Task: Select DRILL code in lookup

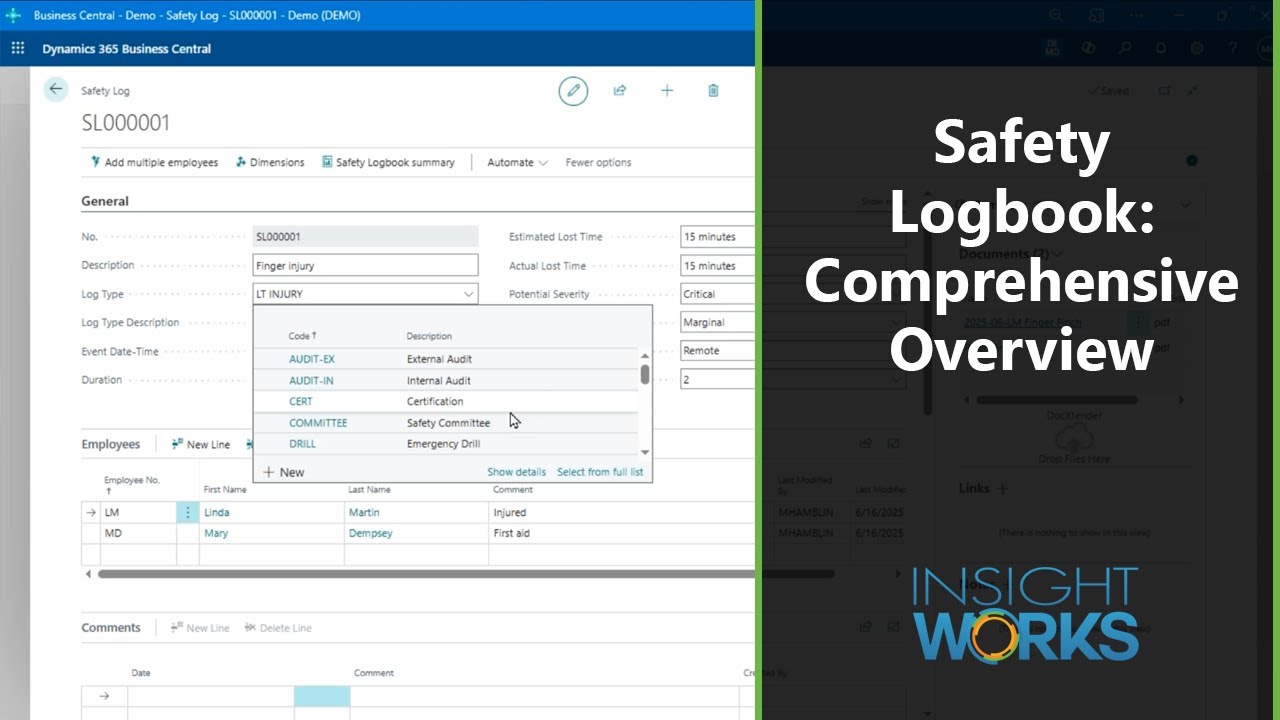Action: coord(303,444)
